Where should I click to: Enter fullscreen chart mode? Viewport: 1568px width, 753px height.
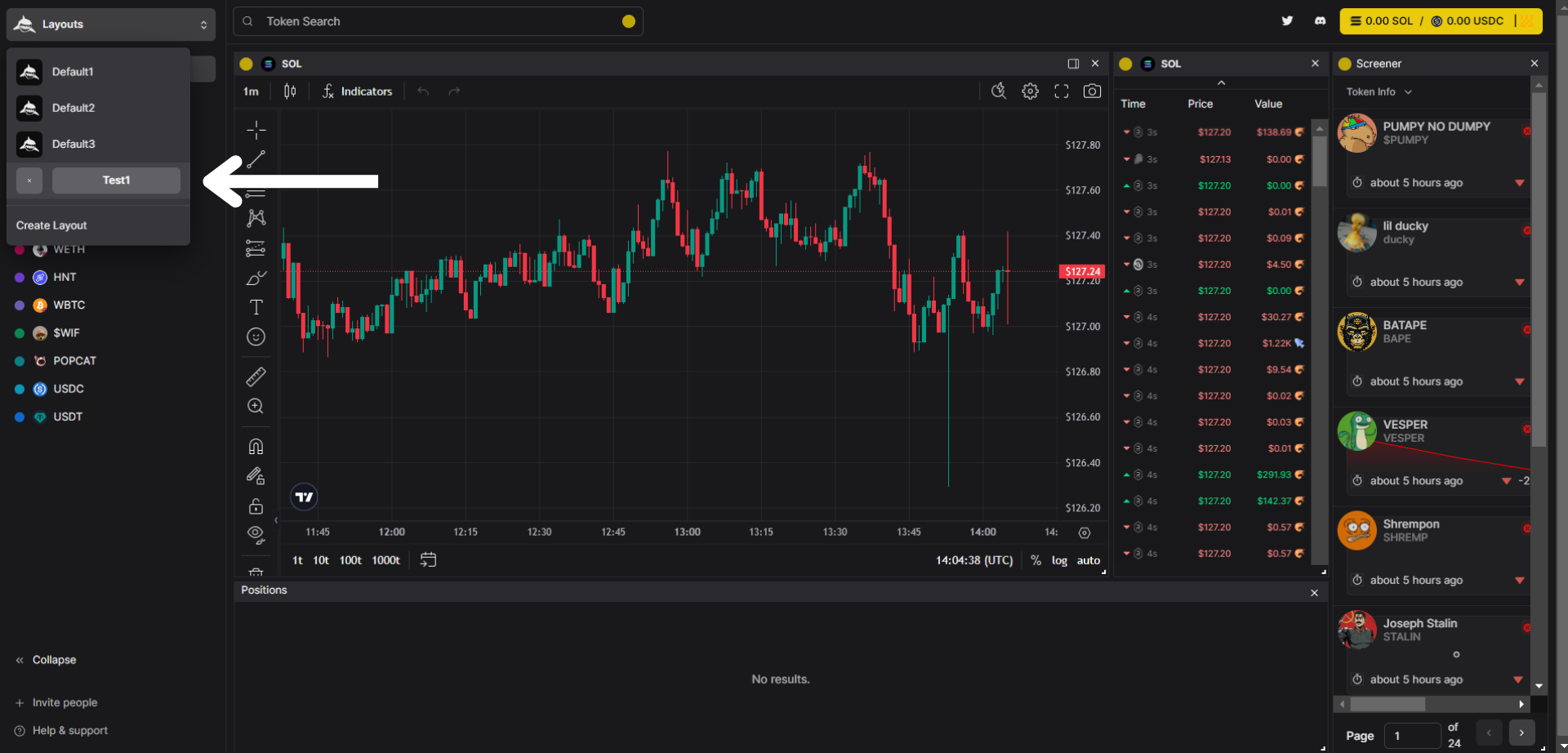point(1061,91)
